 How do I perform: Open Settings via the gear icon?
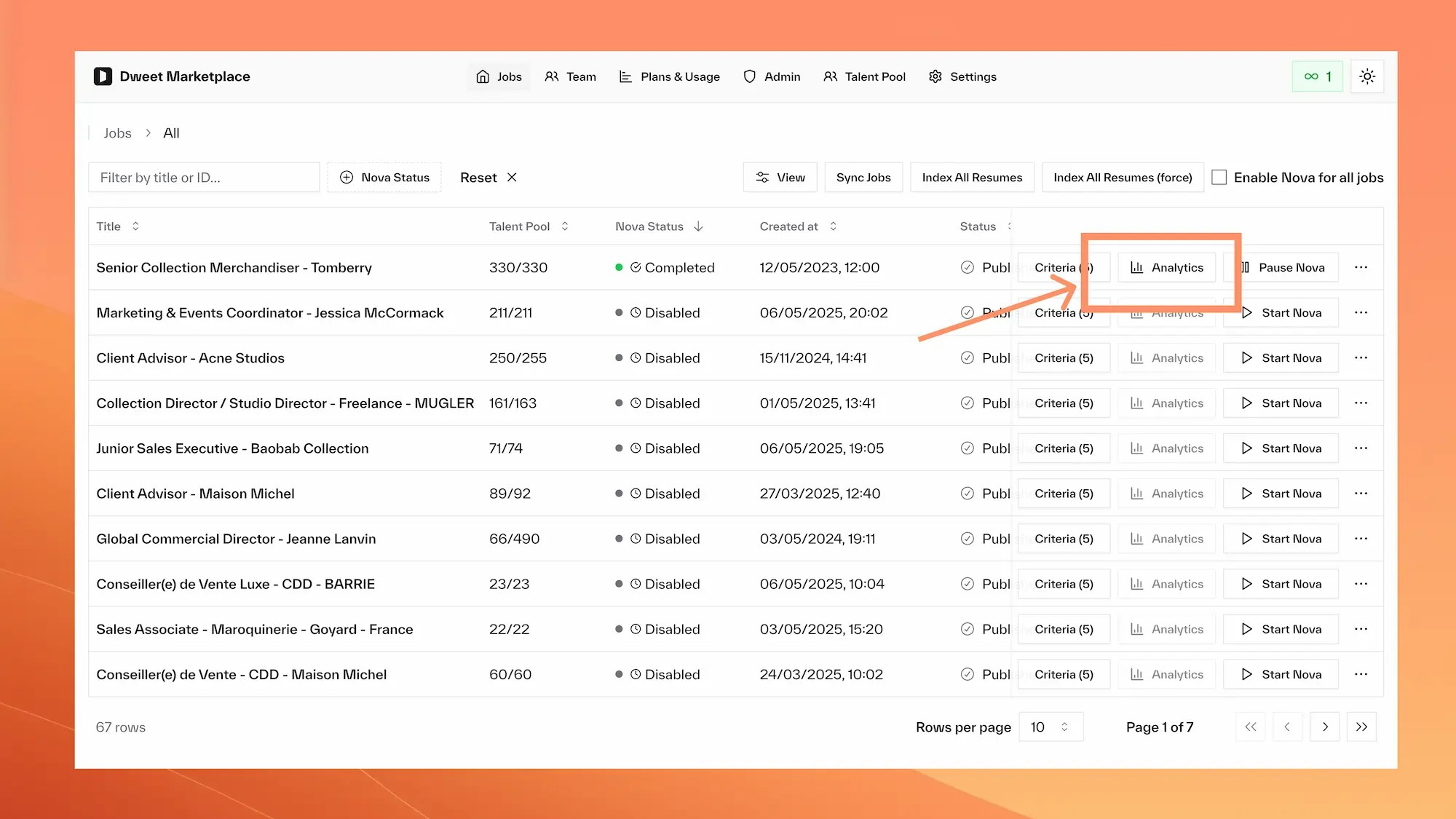(935, 76)
